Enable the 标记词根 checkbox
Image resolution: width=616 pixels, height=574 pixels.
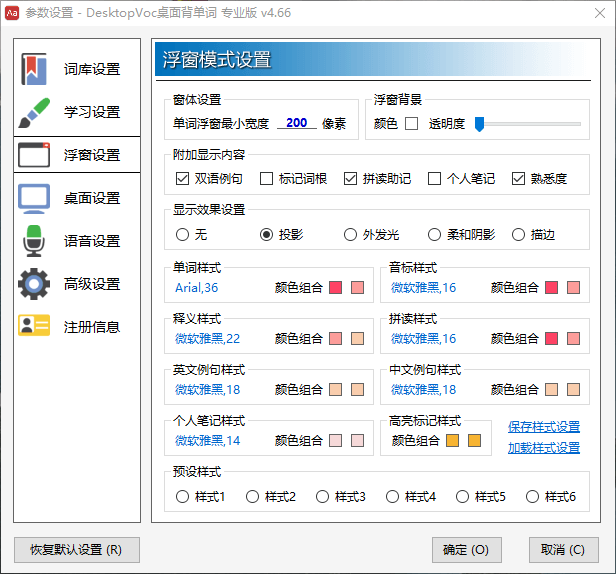pos(266,179)
